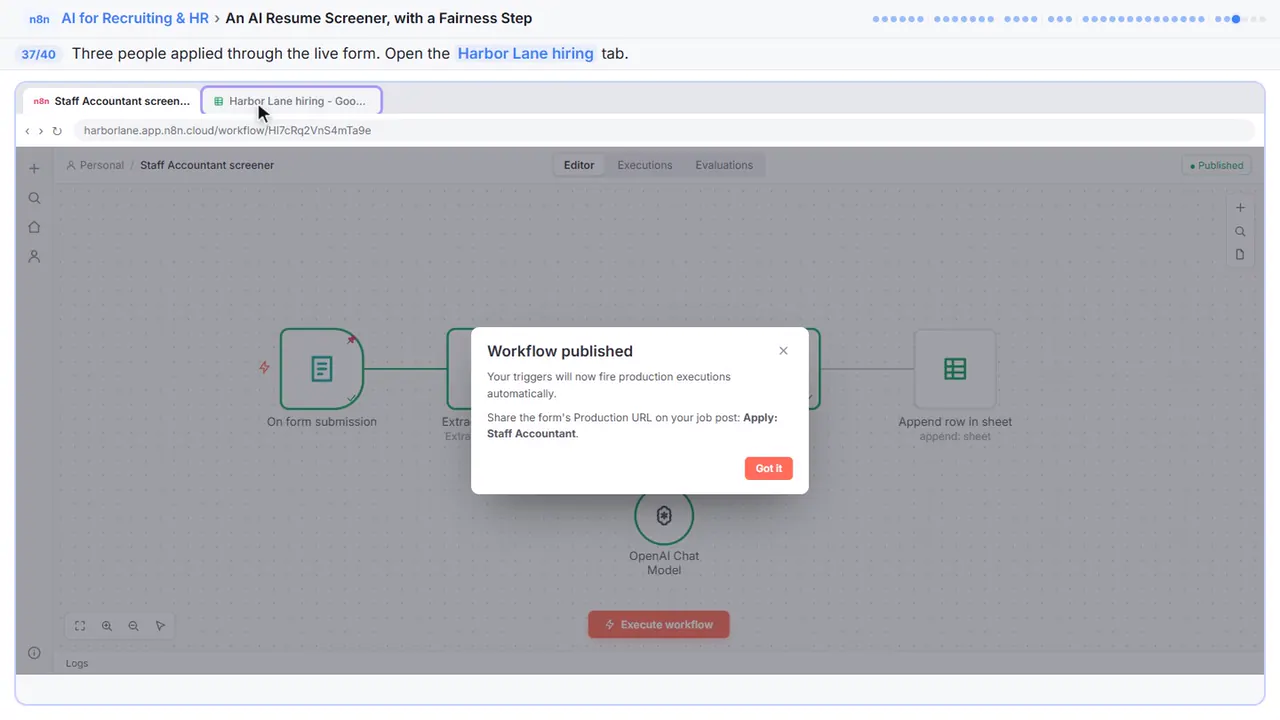
Task: Zoom in on the workflow canvas
Action: coord(107,626)
